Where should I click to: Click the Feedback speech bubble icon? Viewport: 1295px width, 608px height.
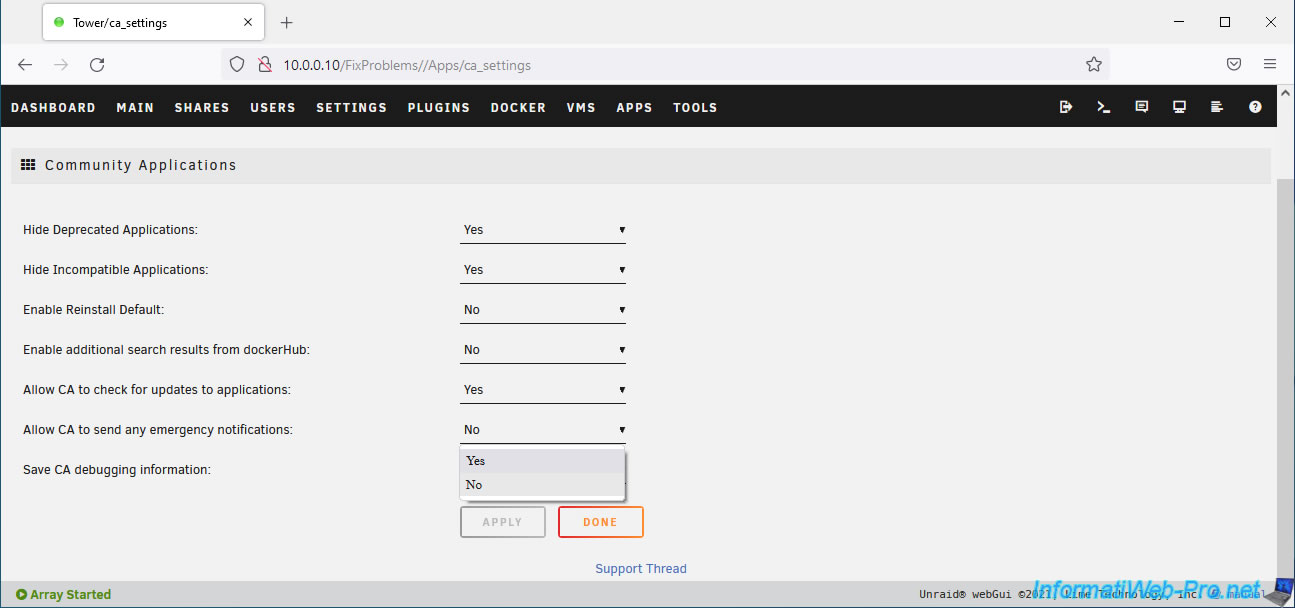pos(1142,107)
